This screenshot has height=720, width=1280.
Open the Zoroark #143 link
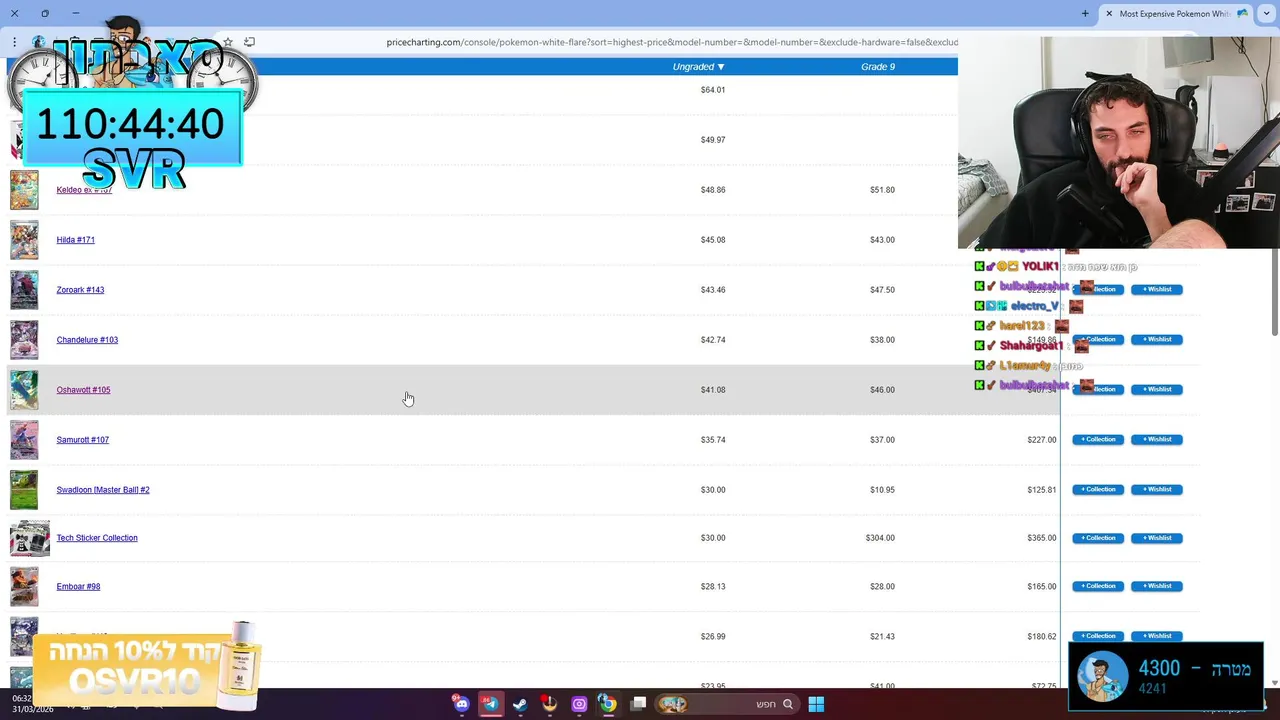pyautogui.click(x=80, y=290)
